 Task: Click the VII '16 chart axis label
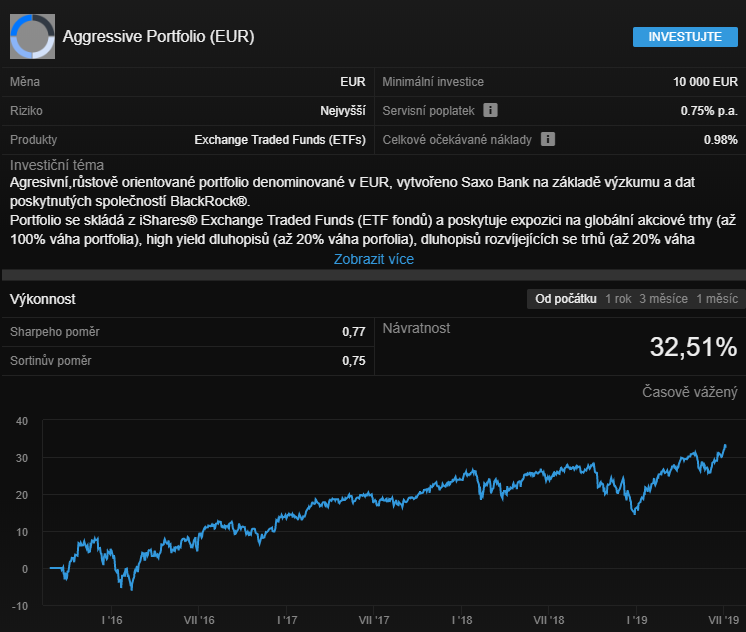pos(199,620)
